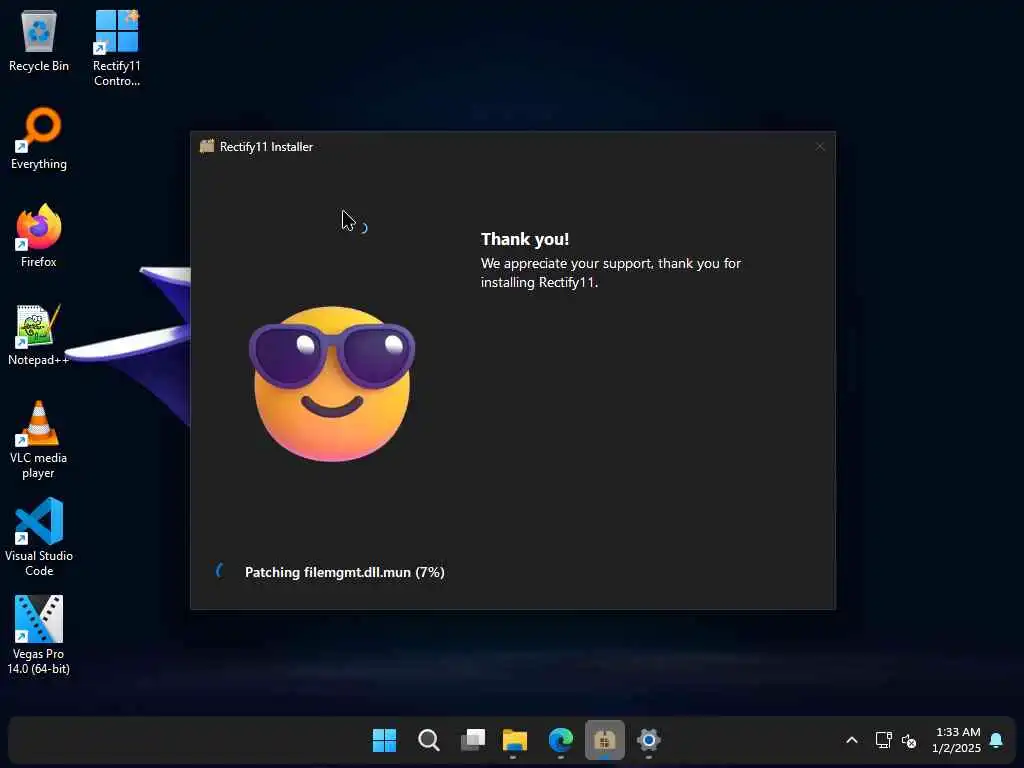Open the network status tray icon
This screenshot has width=1024, height=768.
coord(884,740)
